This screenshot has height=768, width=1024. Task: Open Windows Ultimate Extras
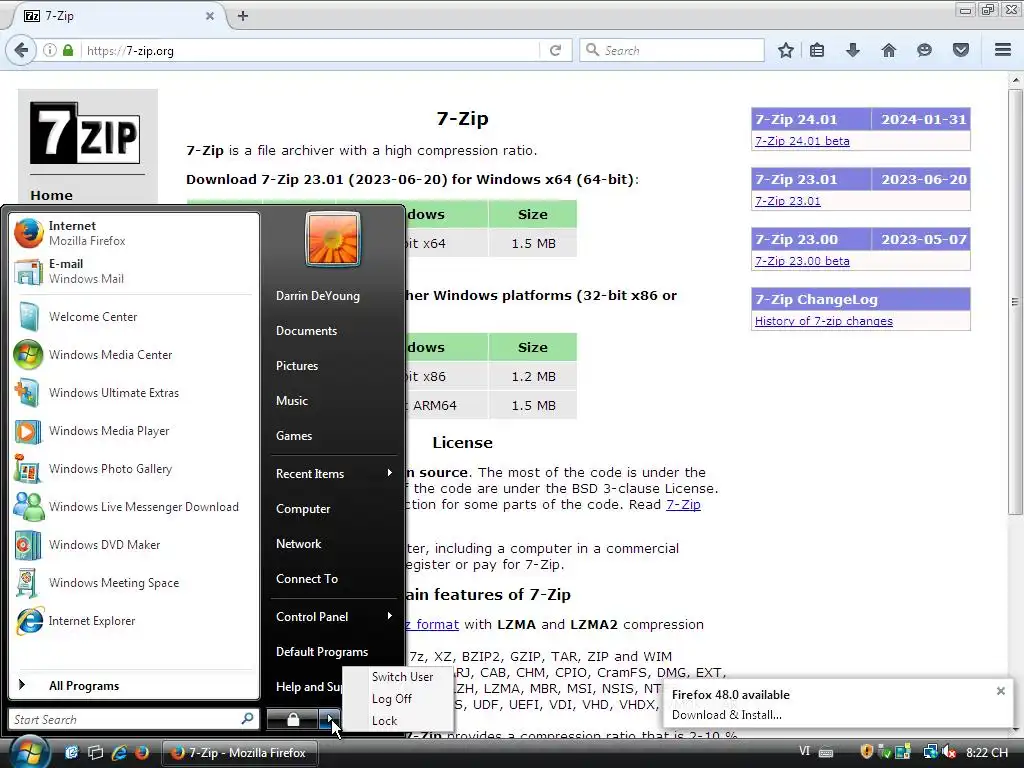tap(134, 392)
